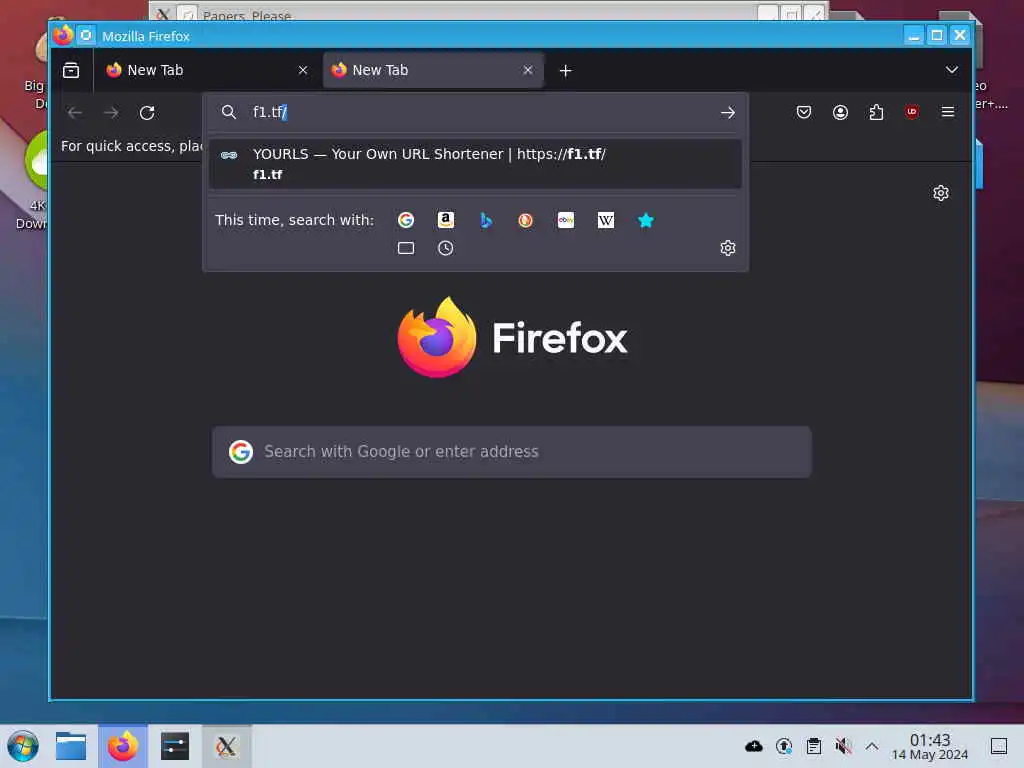Close the second New Tab
The image size is (1024, 768).
tap(528, 70)
